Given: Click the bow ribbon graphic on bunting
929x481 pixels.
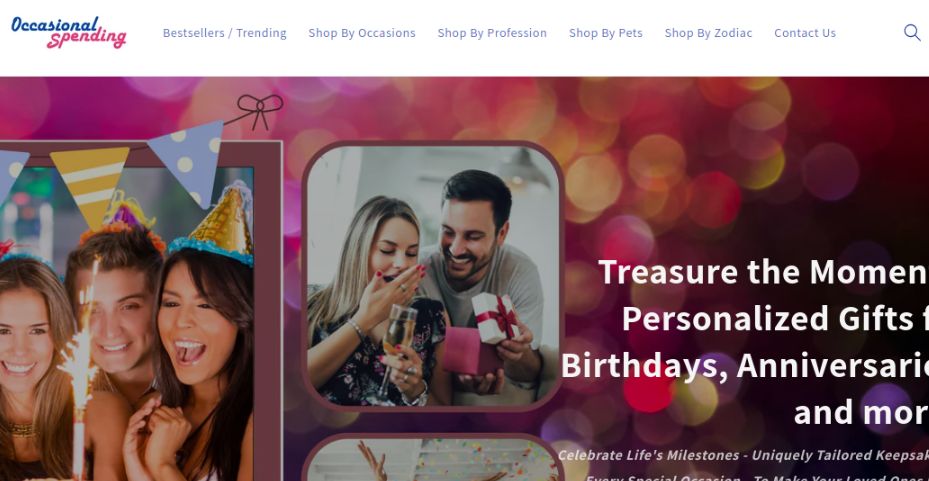Looking at the screenshot, I should tap(260, 111).
